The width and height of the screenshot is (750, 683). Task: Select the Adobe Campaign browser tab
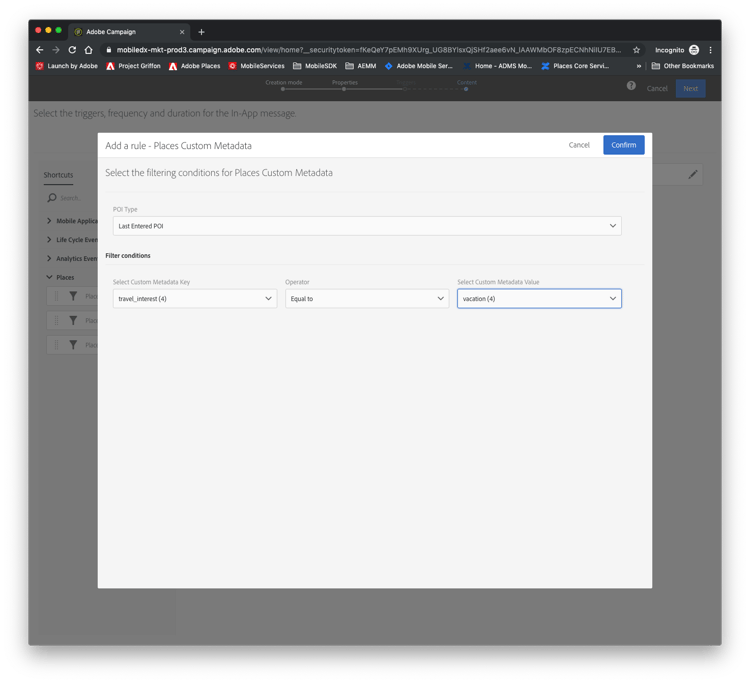click(129, 32)
